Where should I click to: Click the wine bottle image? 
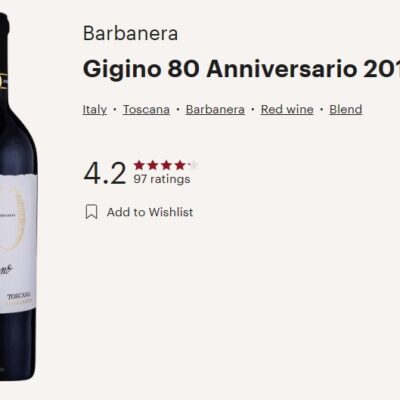17,197
